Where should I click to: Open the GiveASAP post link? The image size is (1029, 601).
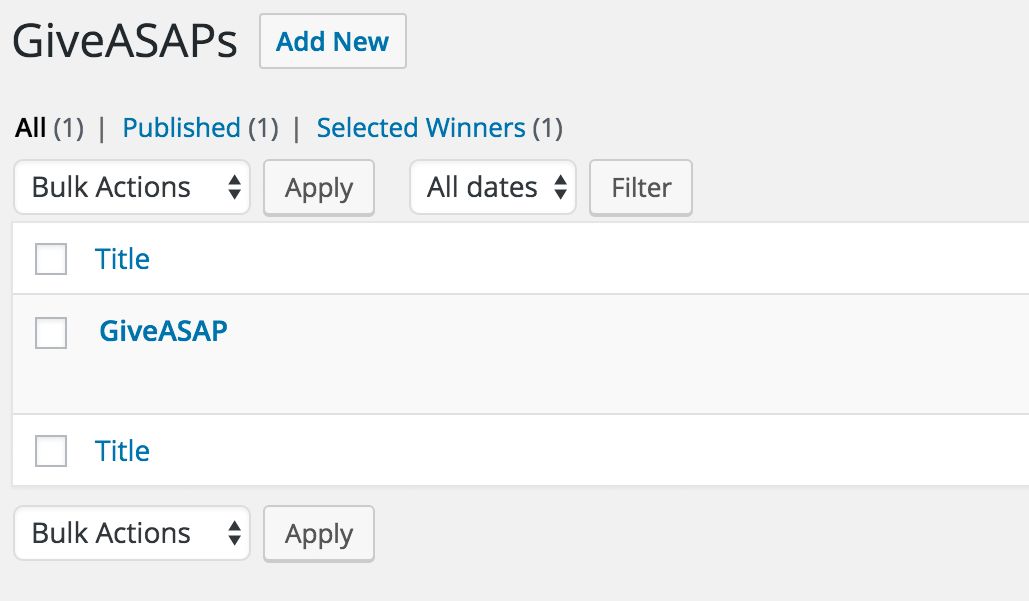pos(163,331)
